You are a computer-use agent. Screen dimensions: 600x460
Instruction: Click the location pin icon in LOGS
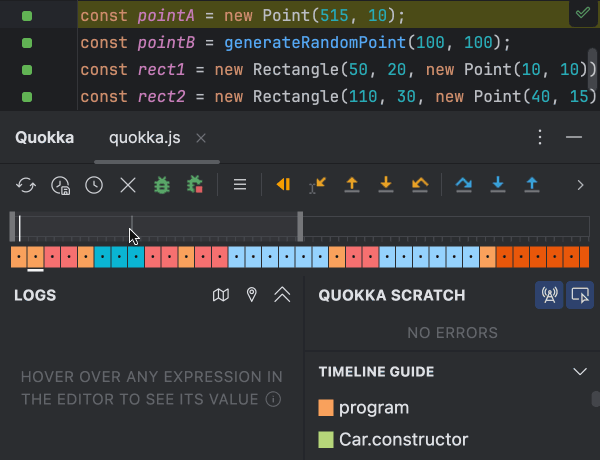[251, 295]
